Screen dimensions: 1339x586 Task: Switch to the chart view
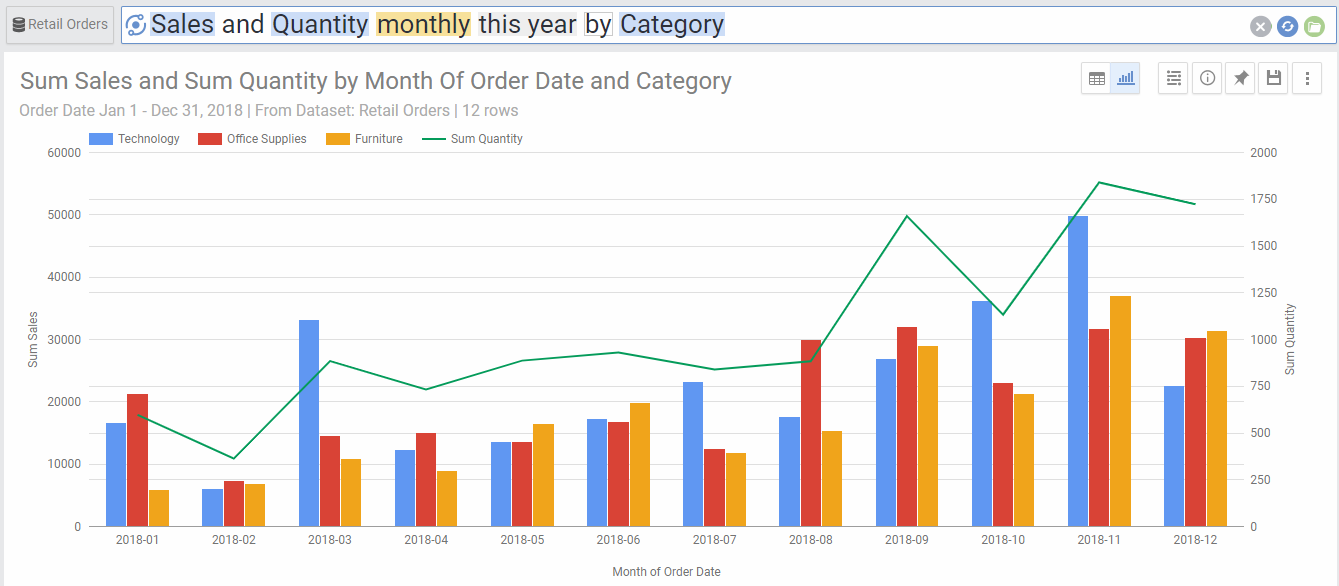(1126, 78)
